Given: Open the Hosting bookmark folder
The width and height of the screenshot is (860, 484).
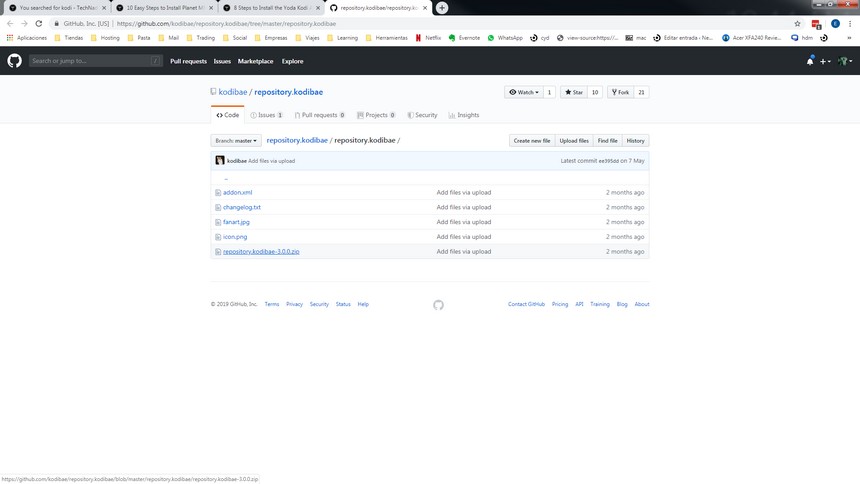Looking at the screenshot, I should (105, 38).
